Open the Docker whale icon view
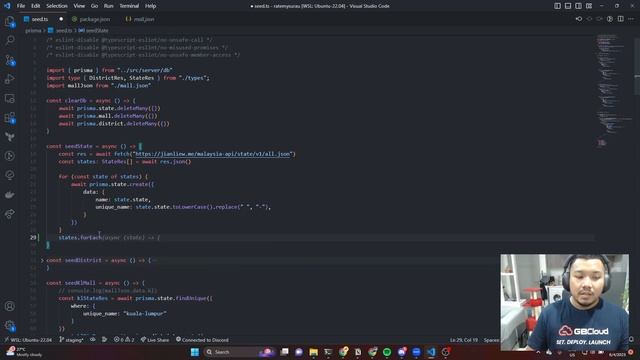Screen dimensions: 640x360 point(10,195)
